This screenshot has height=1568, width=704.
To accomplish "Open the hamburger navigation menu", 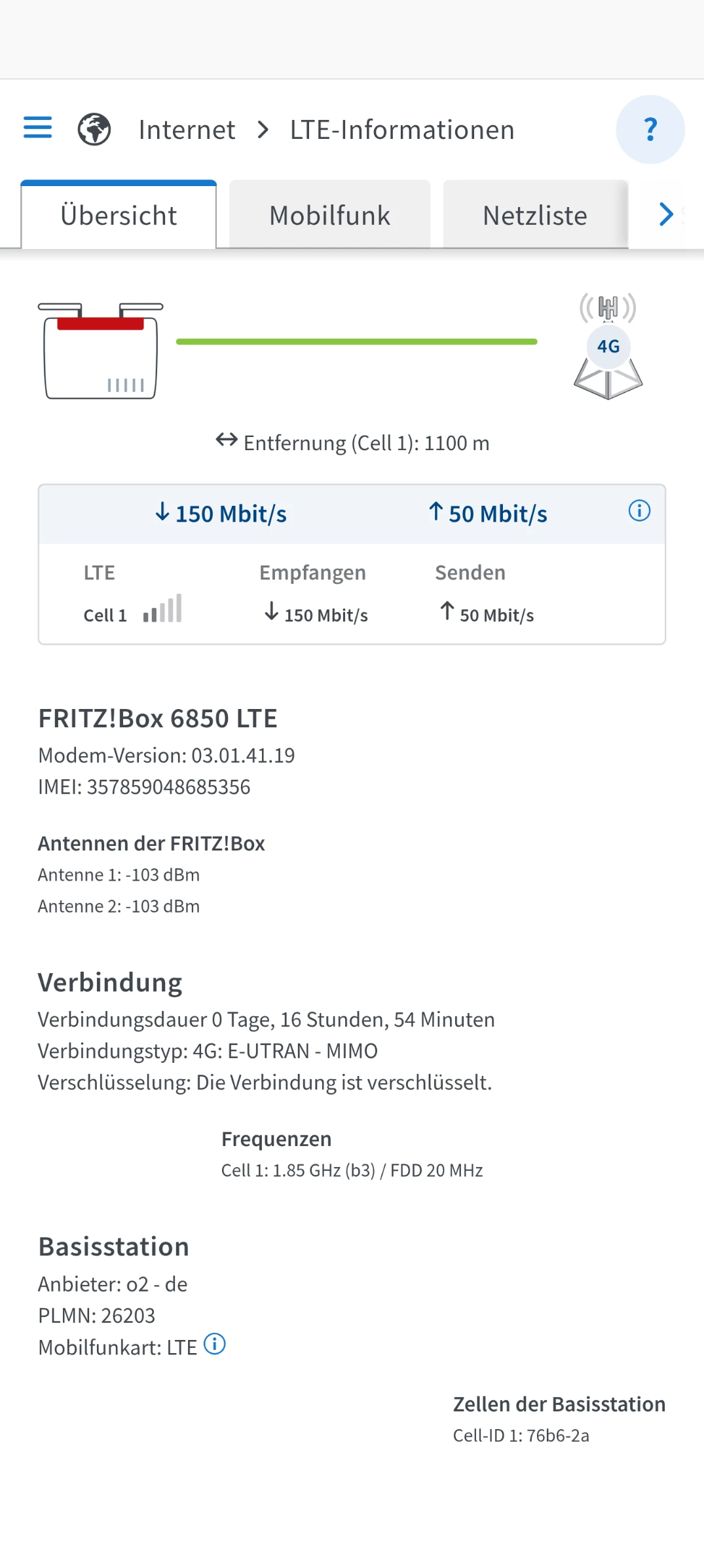I will click(37, 128).
